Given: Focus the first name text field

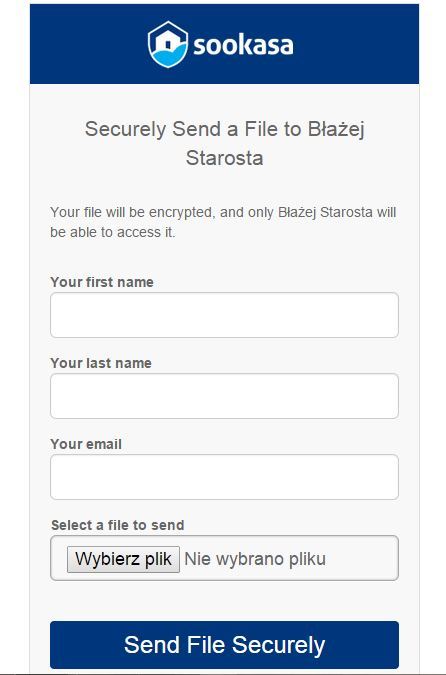Looking at the screenshot, I should click(x=224, y=315).
